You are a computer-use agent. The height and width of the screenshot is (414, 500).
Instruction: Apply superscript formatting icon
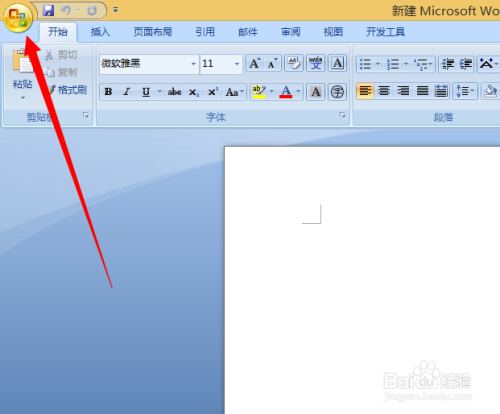(213, 92)
